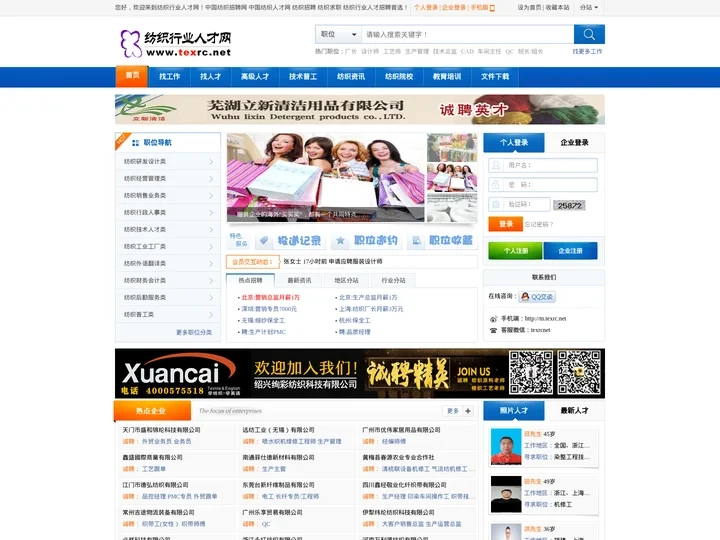
Task: Click 更多 in 热点企业 header
Action: tap(453, 411)
